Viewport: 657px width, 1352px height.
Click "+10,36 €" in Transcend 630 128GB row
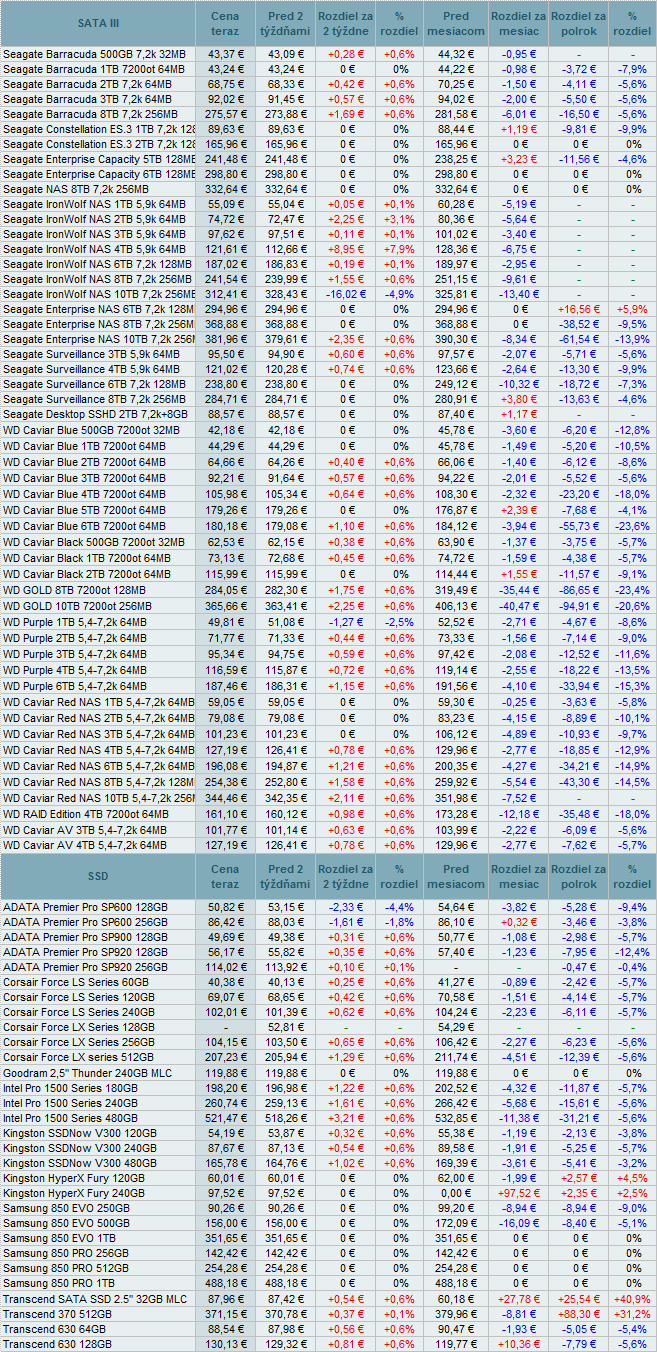(x=518, y=1344)
